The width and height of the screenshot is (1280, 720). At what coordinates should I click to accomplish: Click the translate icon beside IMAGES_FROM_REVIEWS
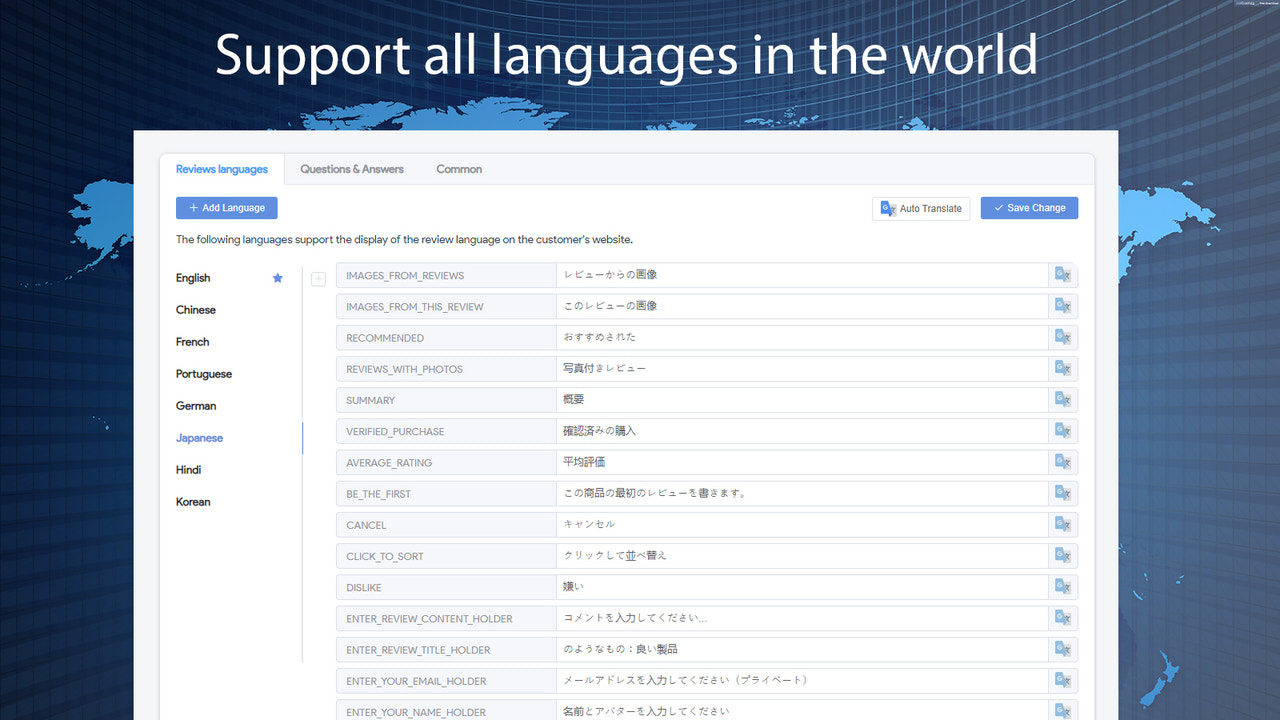pyautogui.click(x=1062, y=275)
